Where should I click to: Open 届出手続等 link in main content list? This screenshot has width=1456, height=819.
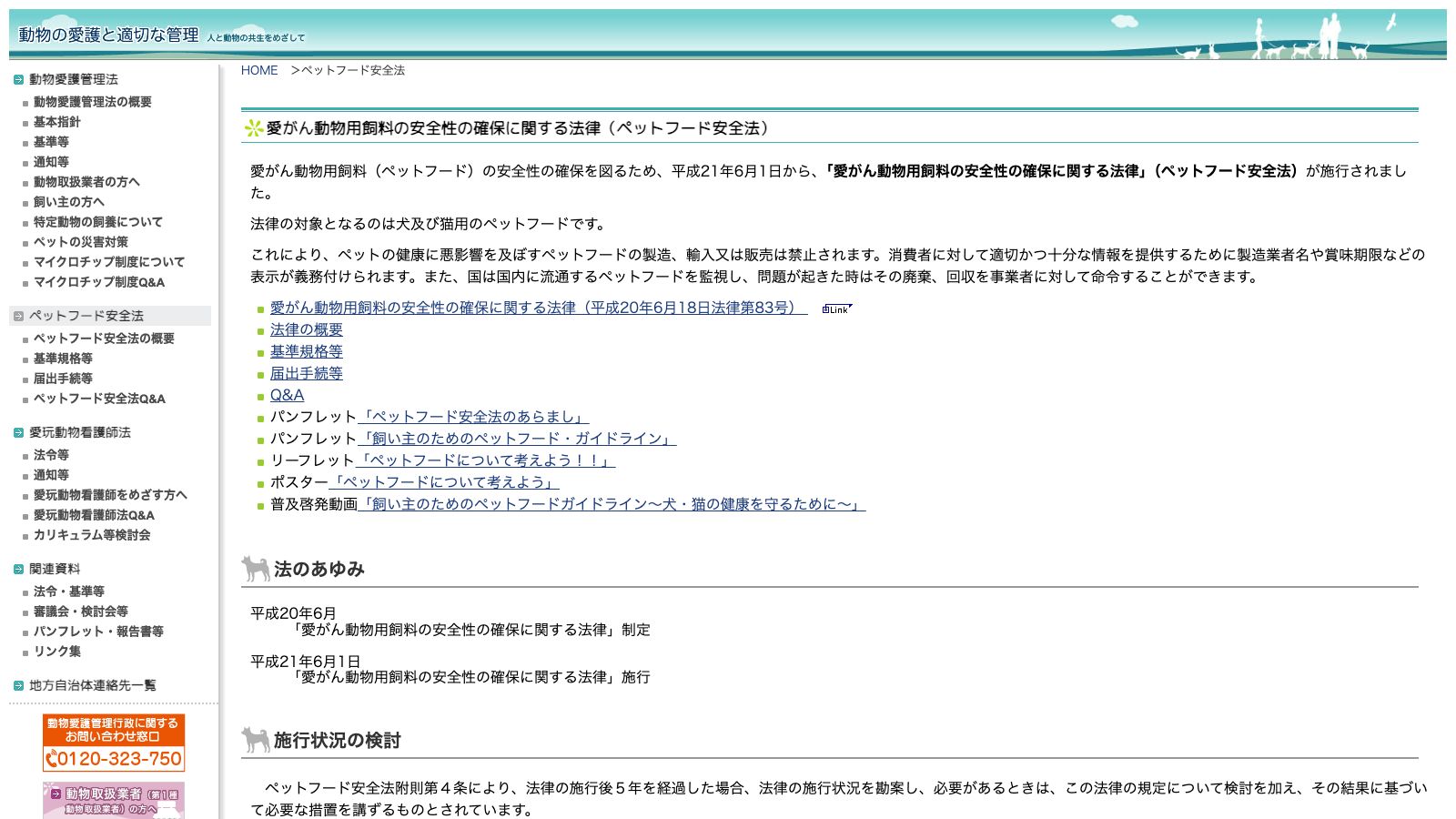point(307,373)
